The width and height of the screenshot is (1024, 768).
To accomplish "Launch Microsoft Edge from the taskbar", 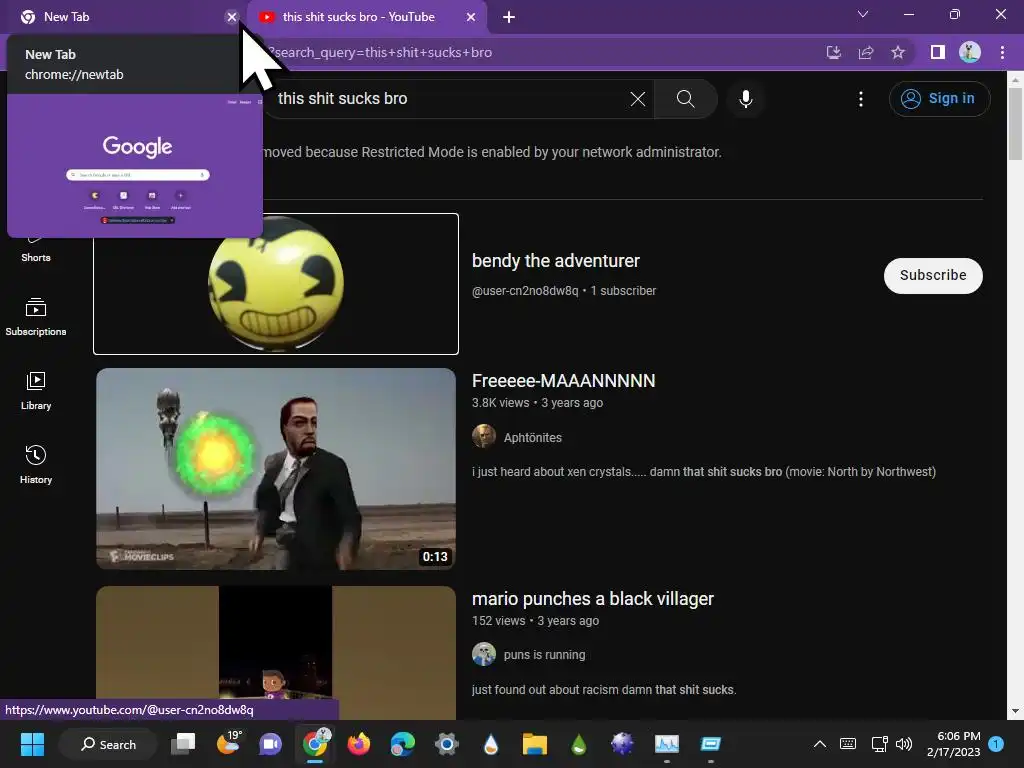I will 403,744.
